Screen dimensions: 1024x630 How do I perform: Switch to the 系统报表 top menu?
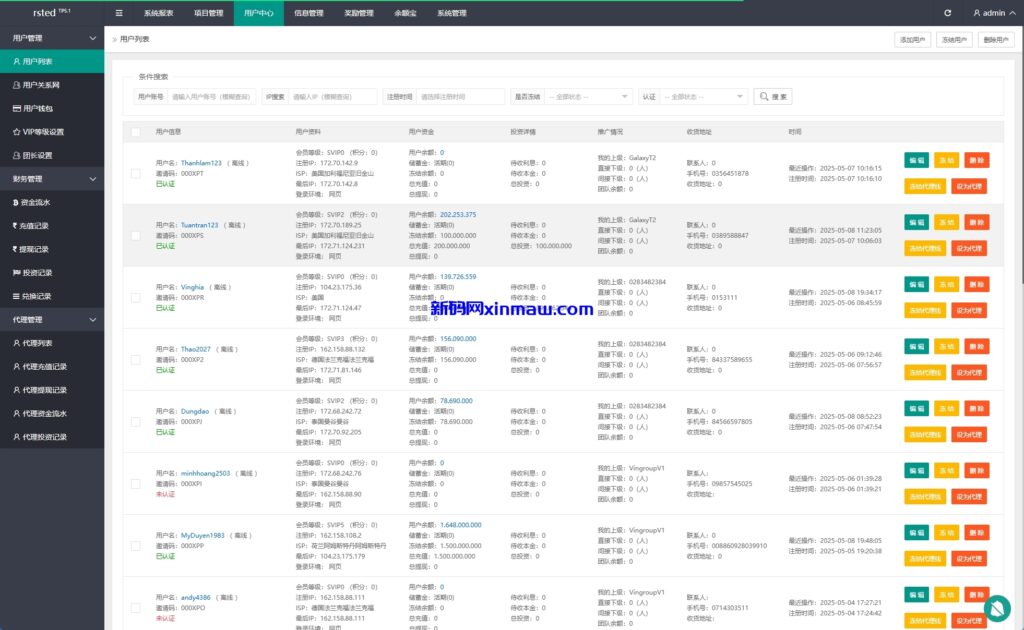[x=158, y=13]
